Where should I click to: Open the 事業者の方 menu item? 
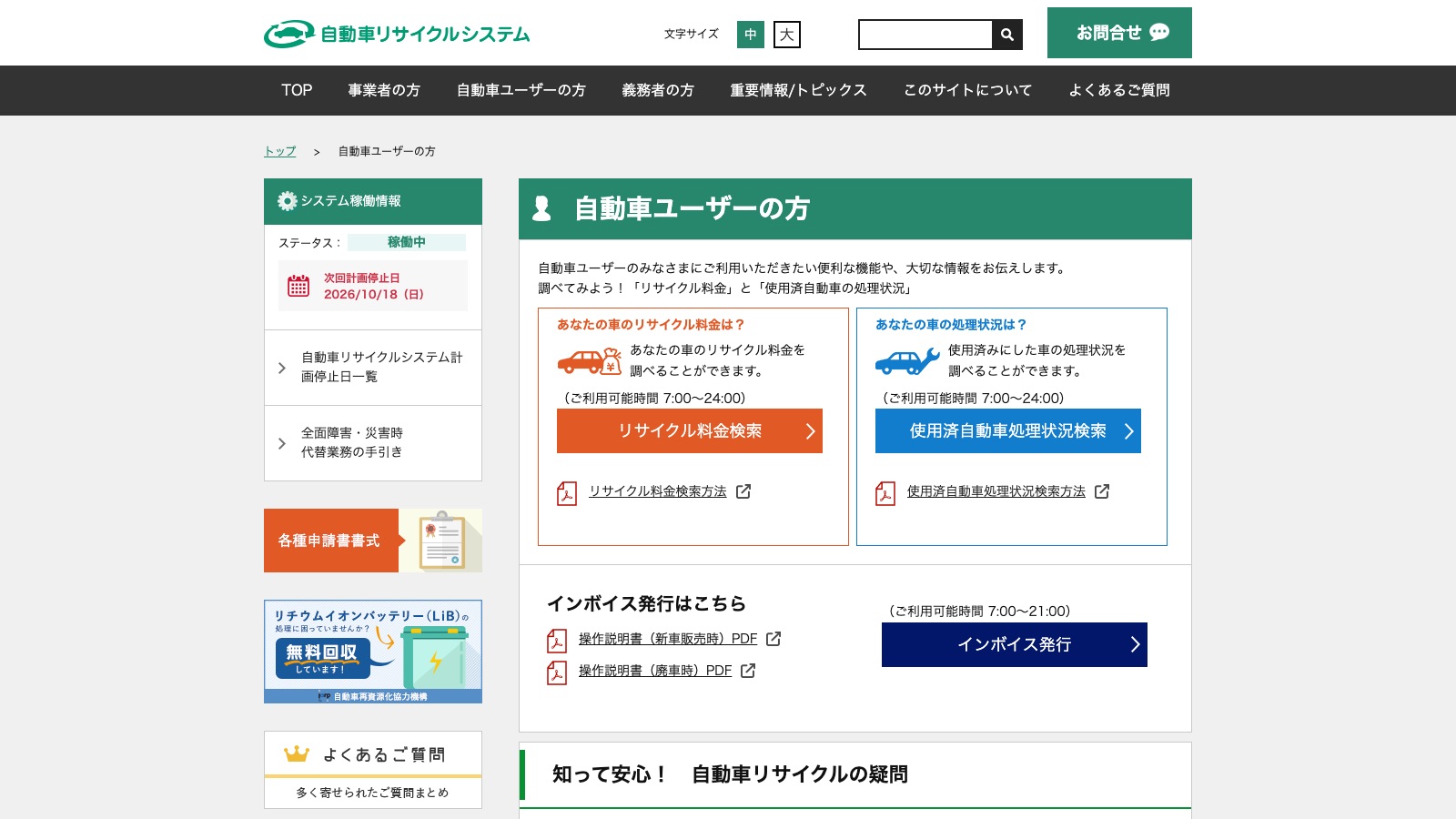(384, 90)
